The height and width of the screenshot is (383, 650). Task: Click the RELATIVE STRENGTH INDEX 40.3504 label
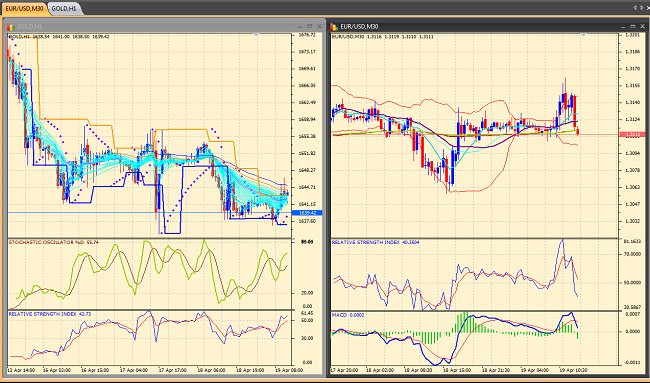pos(375,242)
